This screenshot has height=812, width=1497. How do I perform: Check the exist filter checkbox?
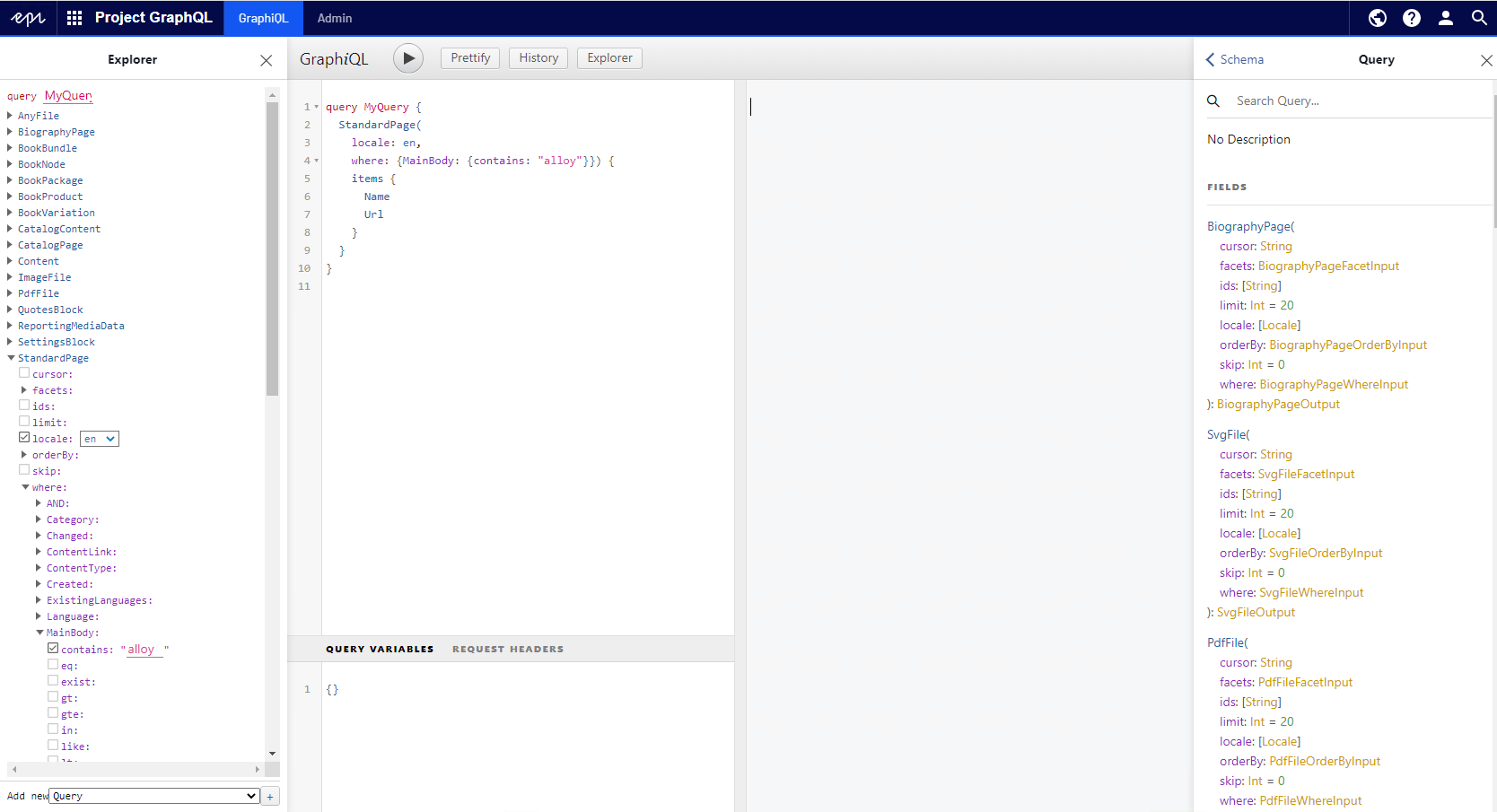(x=53, y=681)
